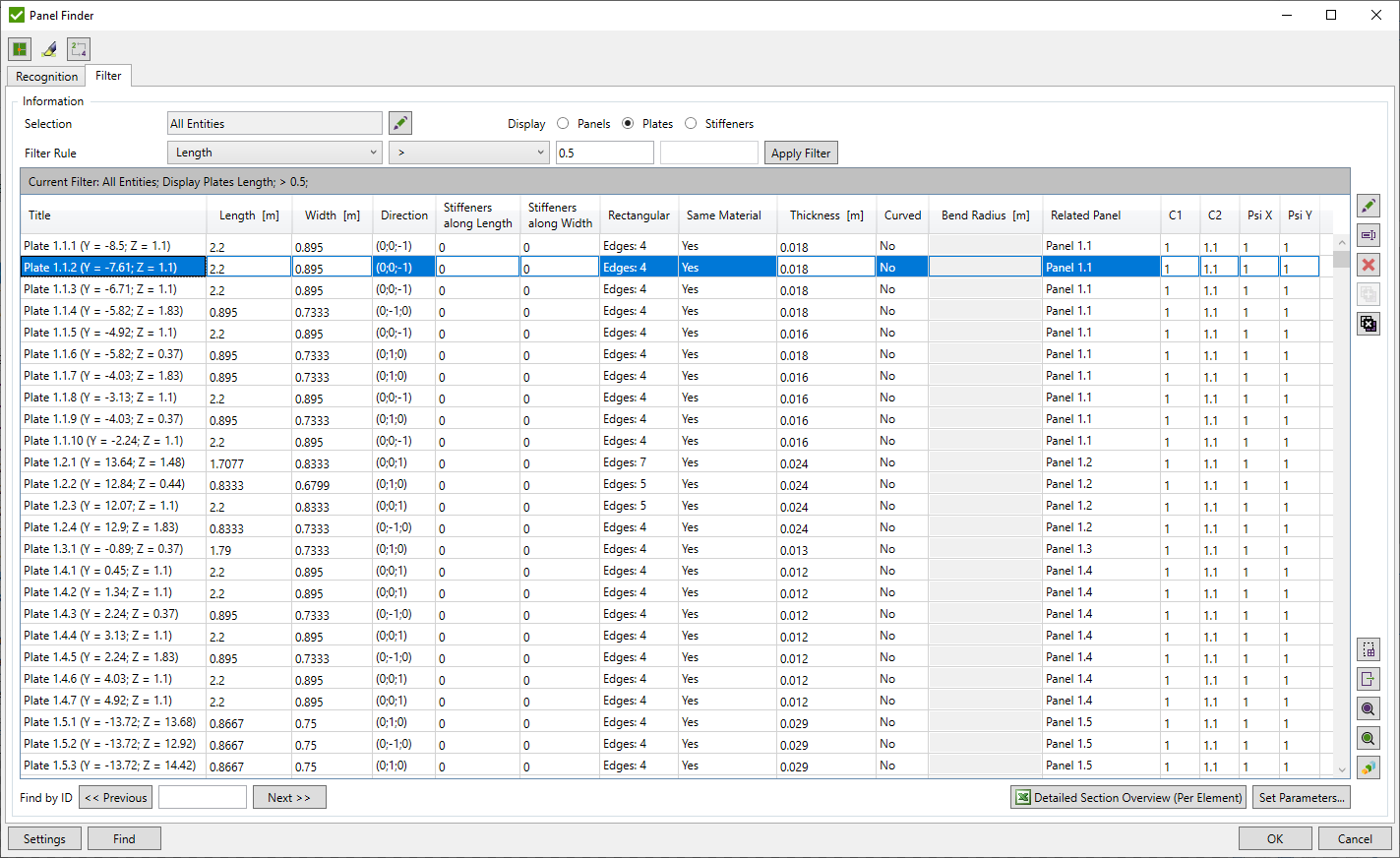Viewport: 1400px width, 858px height.
Task: Open the Selection dropdown showing All Entities
Action: [274, 123]
